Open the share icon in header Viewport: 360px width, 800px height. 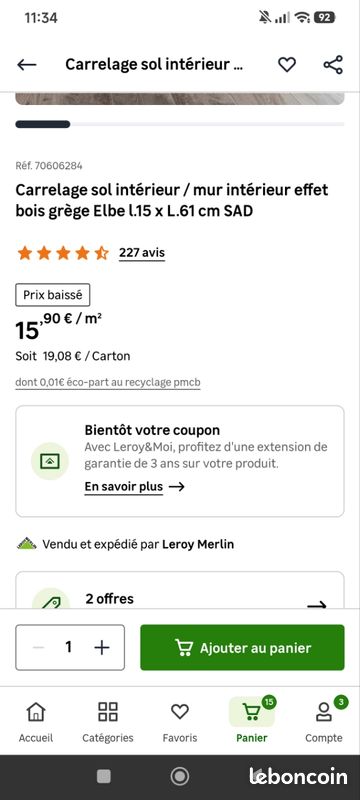[333, 65]
